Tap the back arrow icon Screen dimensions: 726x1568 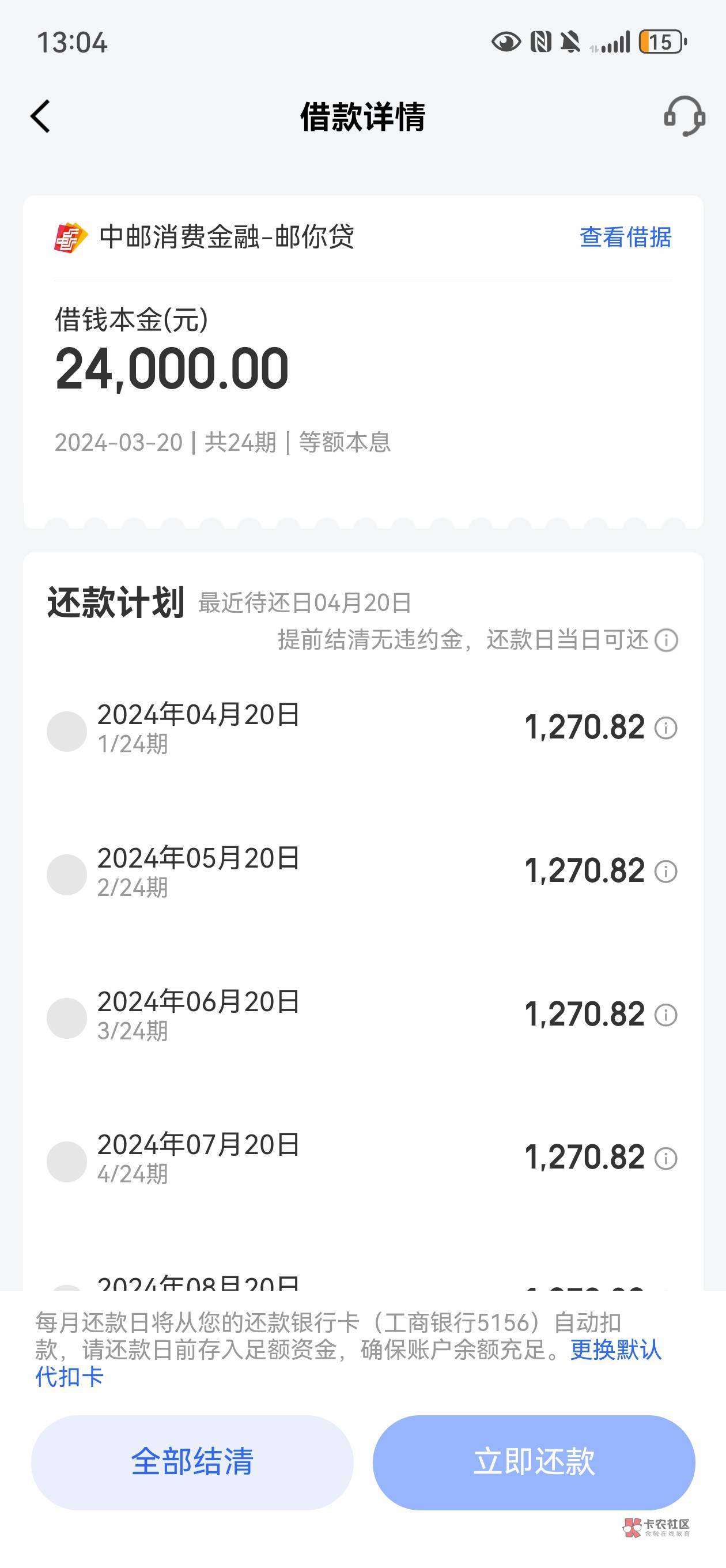tap(40, 116)
